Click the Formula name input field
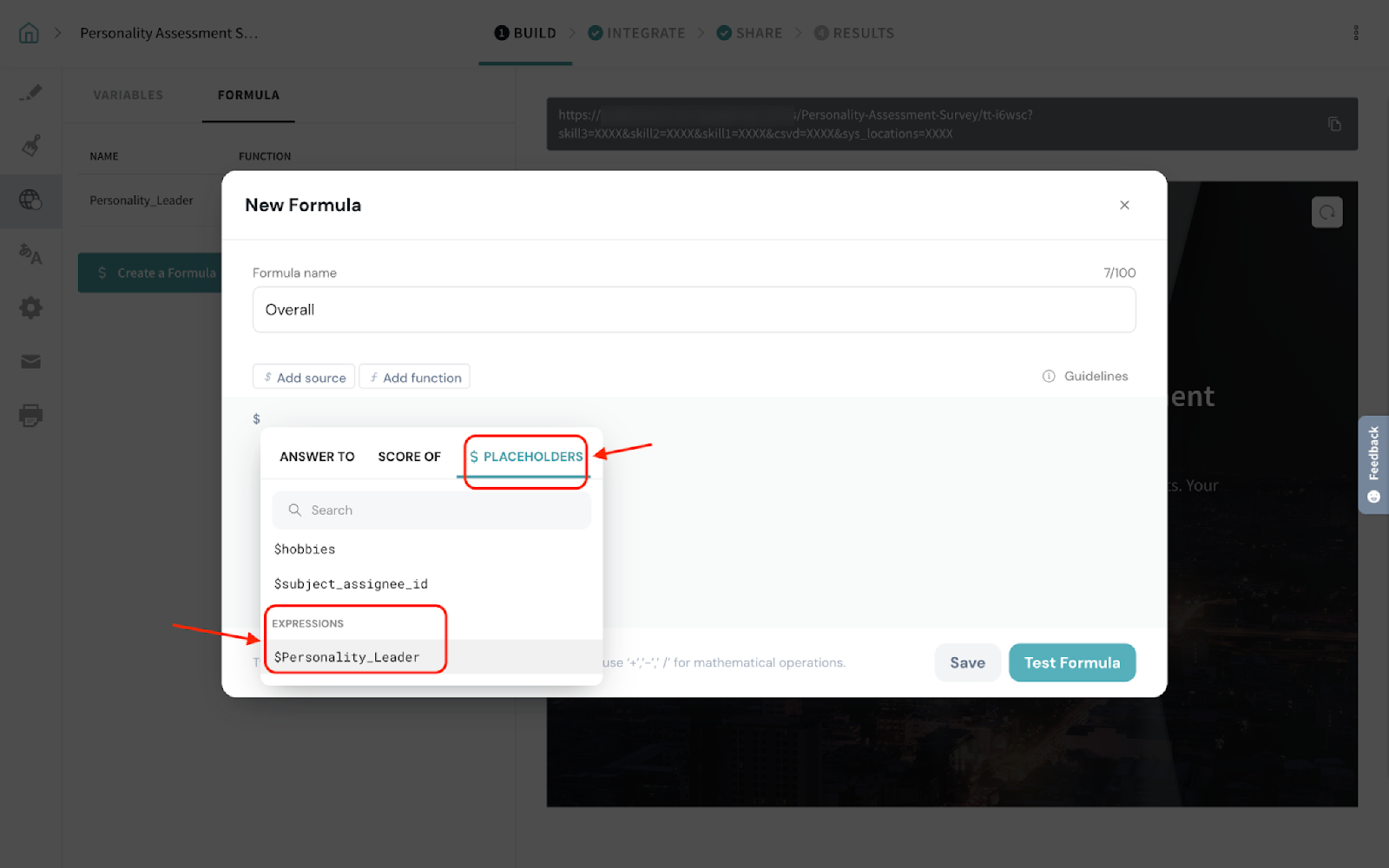Screen dimensions: 1389x868 pyautogui.click(x=694, y=310)
